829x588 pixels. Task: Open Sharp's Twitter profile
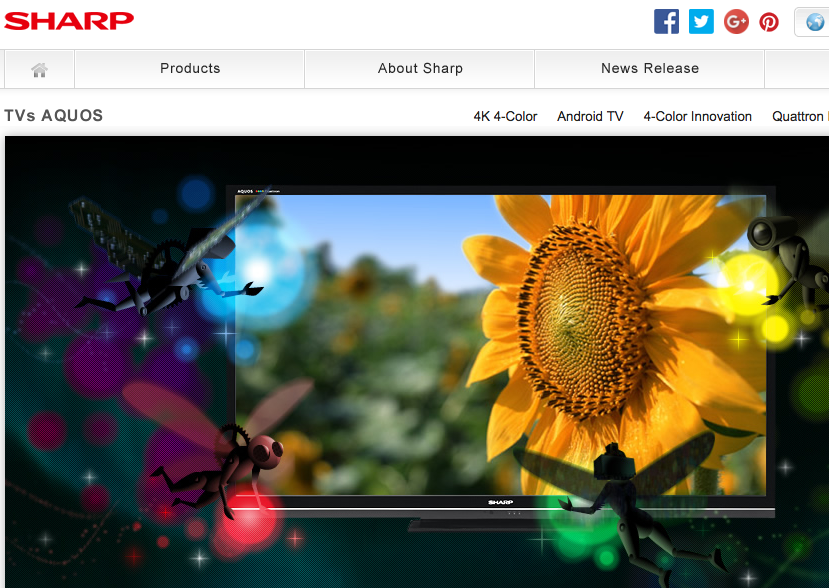[x=701, y=21]
